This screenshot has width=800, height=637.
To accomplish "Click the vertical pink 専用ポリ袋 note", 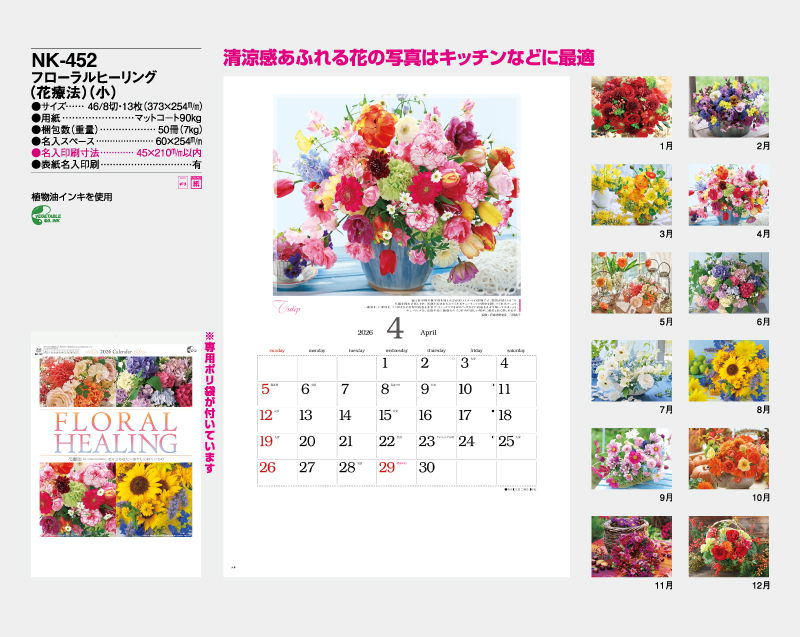I will point(210,402).
